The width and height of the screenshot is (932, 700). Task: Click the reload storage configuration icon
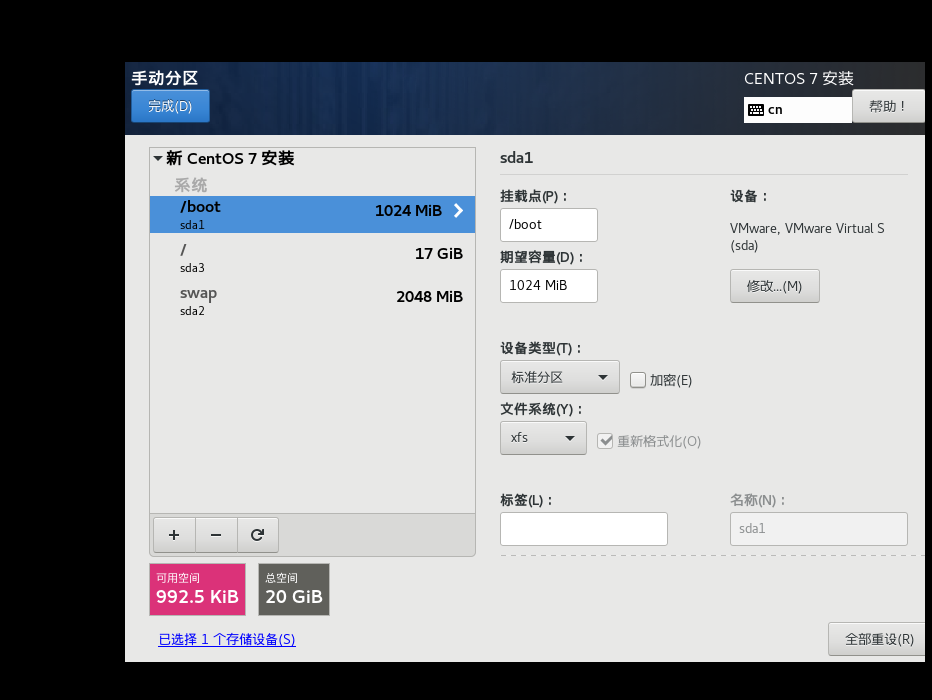pyautogui.click(x=257, y=535)
